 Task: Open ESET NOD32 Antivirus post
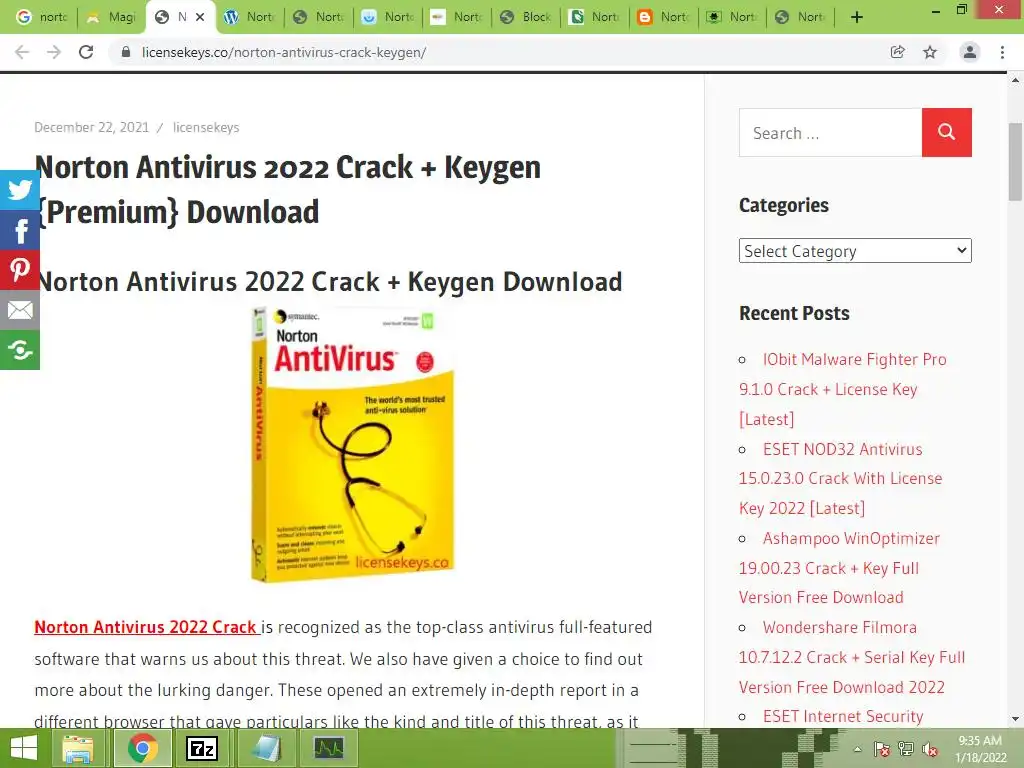840,479
